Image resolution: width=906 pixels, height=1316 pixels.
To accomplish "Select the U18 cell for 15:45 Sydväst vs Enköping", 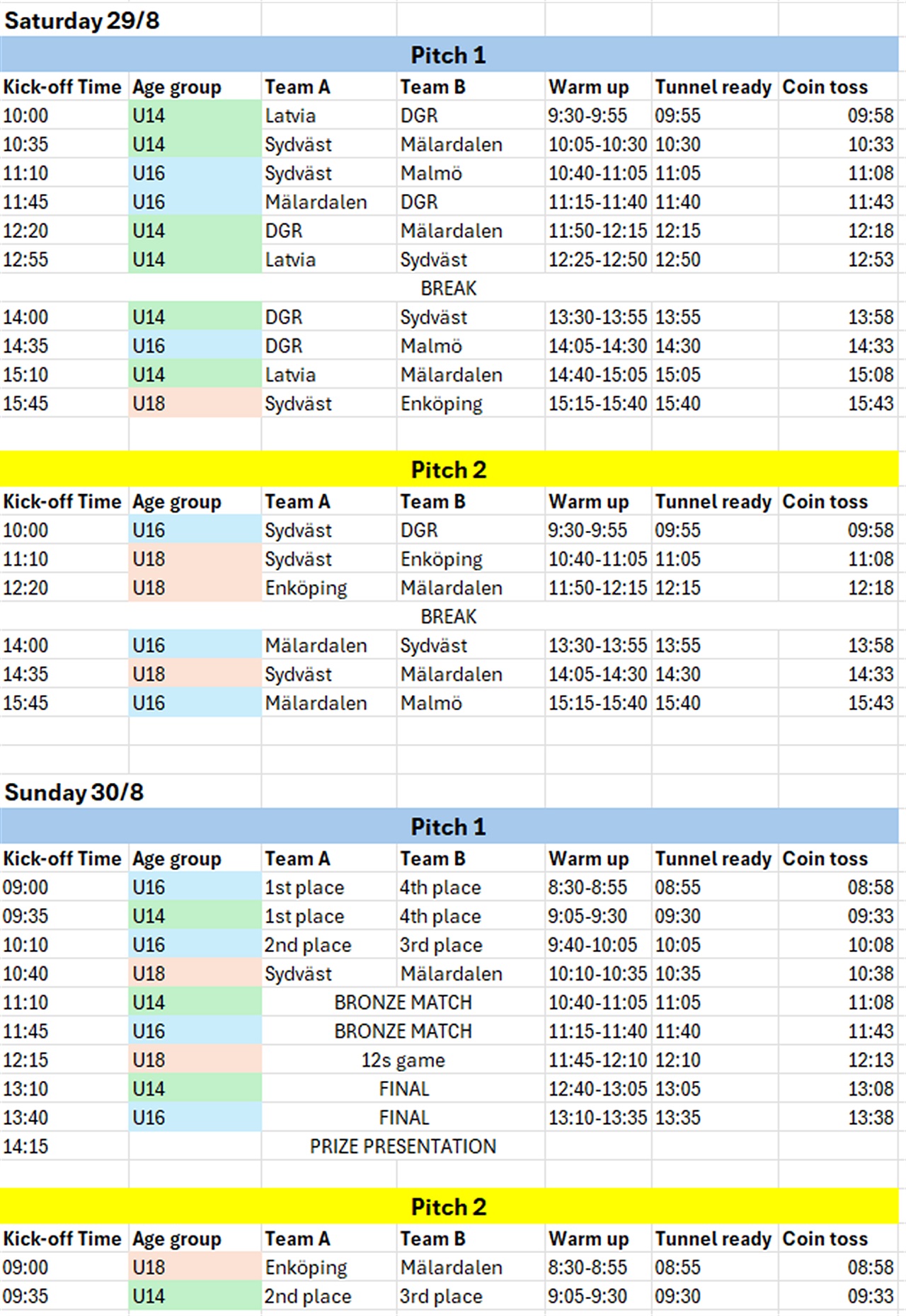I will click(x=195, y=404).
